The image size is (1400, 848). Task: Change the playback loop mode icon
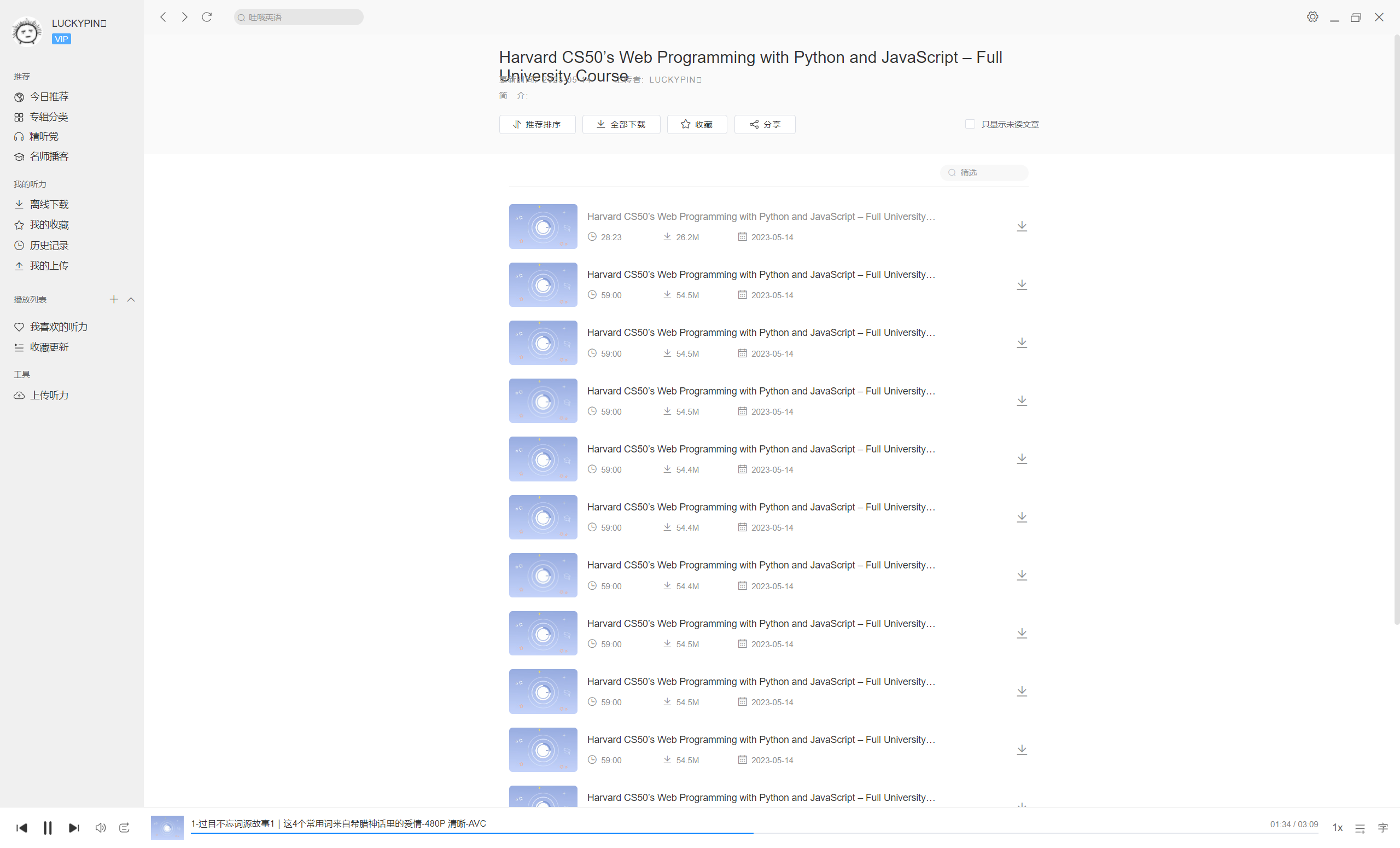(x=125, y=828)
